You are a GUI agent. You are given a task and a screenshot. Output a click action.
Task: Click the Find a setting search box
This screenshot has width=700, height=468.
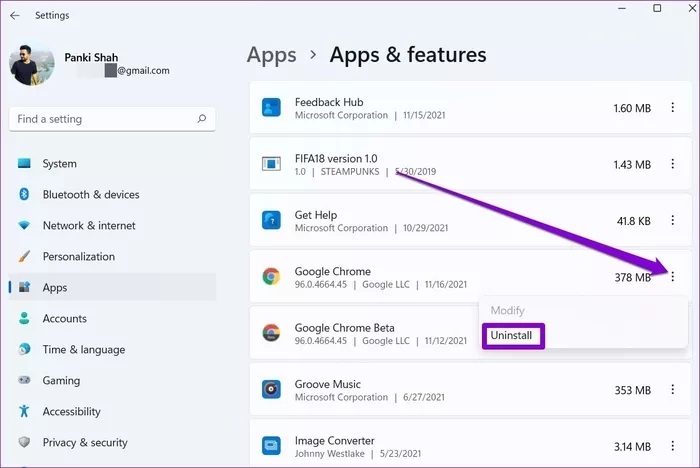coord(105,119)
